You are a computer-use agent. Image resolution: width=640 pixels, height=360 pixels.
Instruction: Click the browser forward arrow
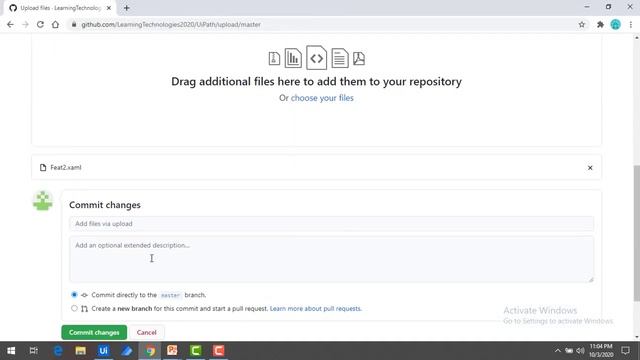click(x=25, y=24)
